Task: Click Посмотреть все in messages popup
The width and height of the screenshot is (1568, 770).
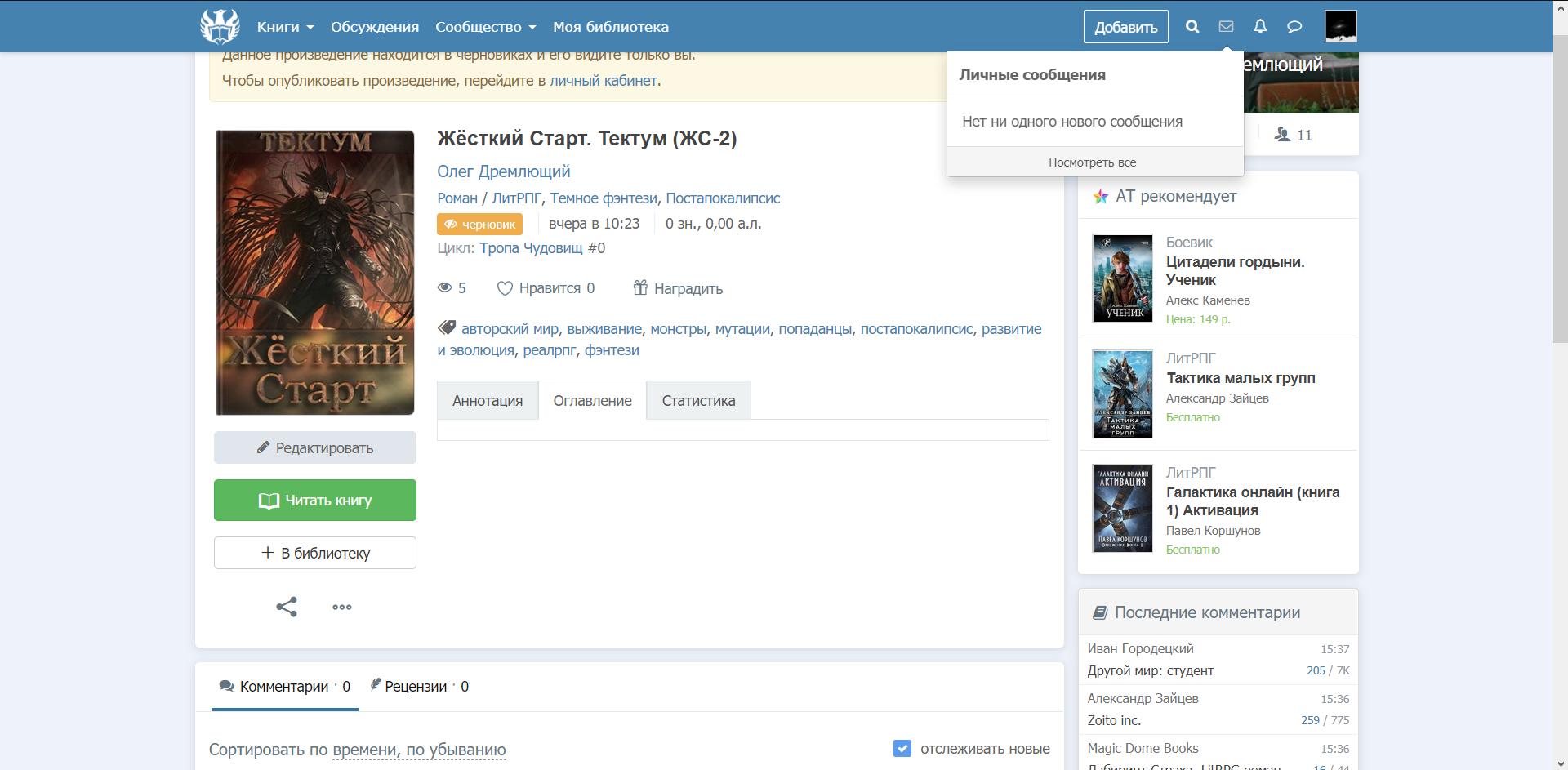Action: point(1093,162)
